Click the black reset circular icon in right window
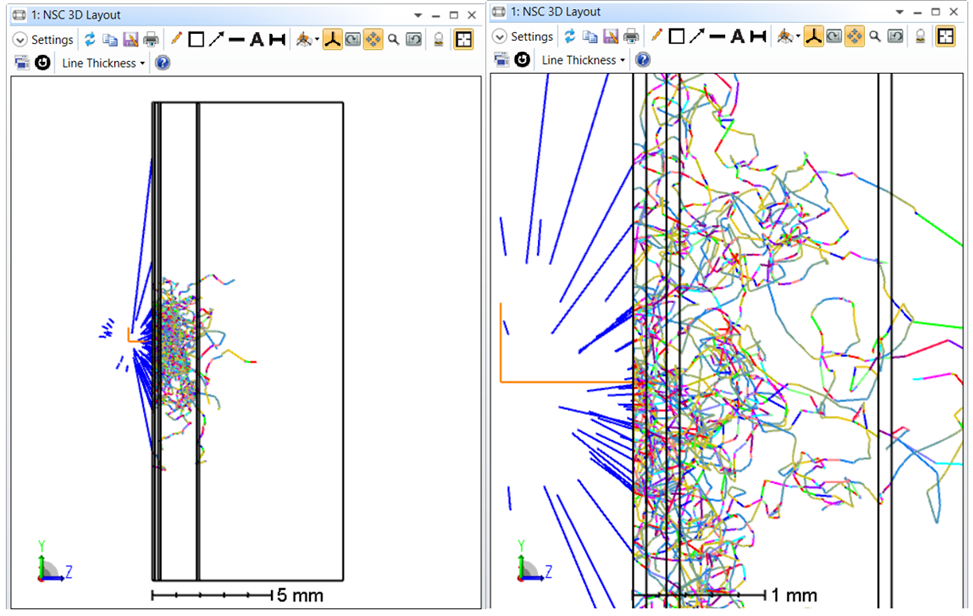Image resolution: width=973 pixels, height=616 pixels. tap(522, 60)
